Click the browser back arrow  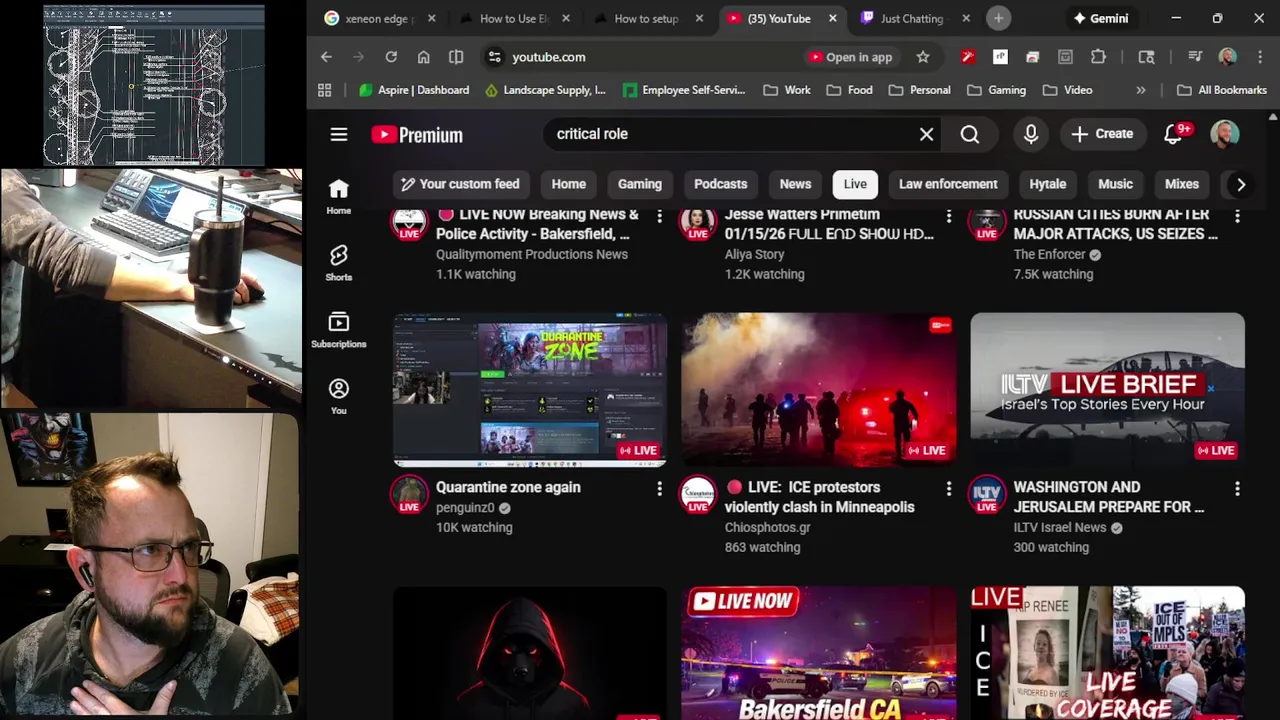(x=326, y=57)
